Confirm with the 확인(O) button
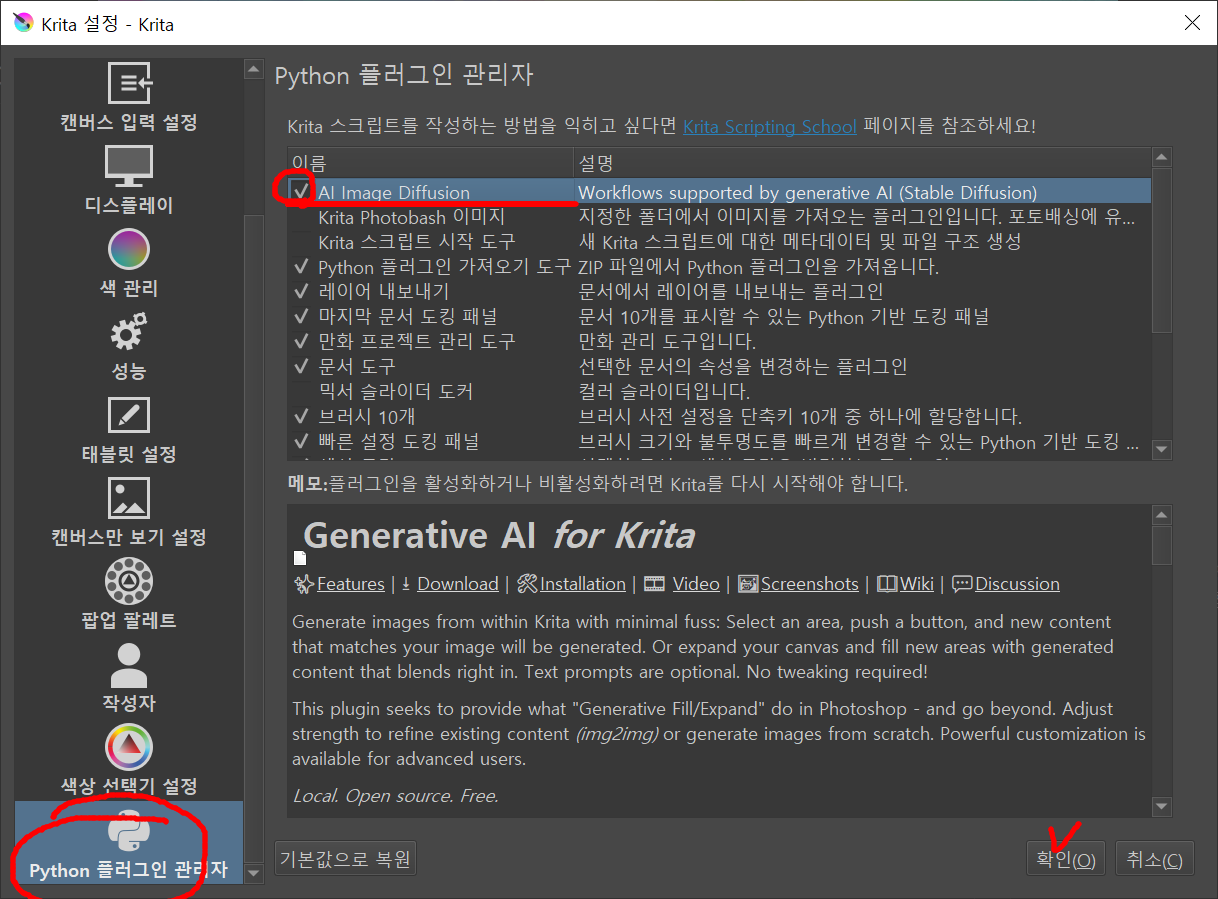 [1066, 859]
